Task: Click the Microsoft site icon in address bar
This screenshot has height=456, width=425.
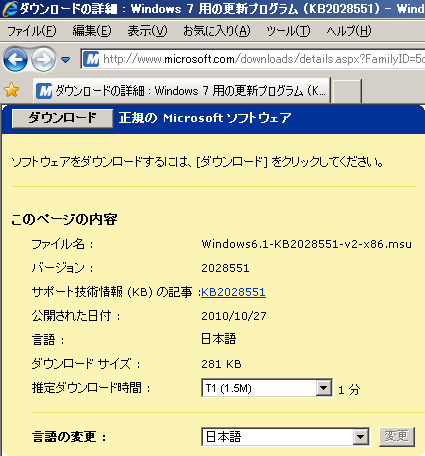Action: [91, 59]
